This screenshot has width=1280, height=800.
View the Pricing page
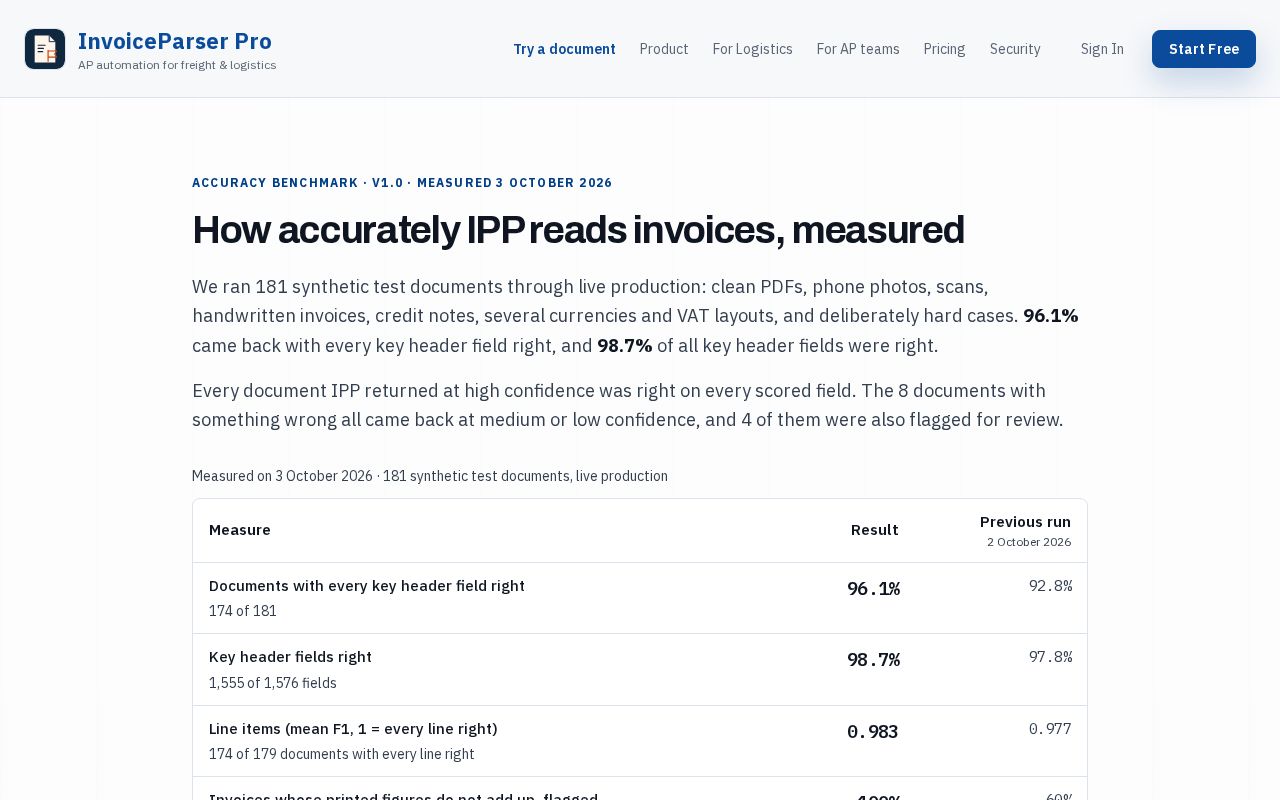click(944, 49)
